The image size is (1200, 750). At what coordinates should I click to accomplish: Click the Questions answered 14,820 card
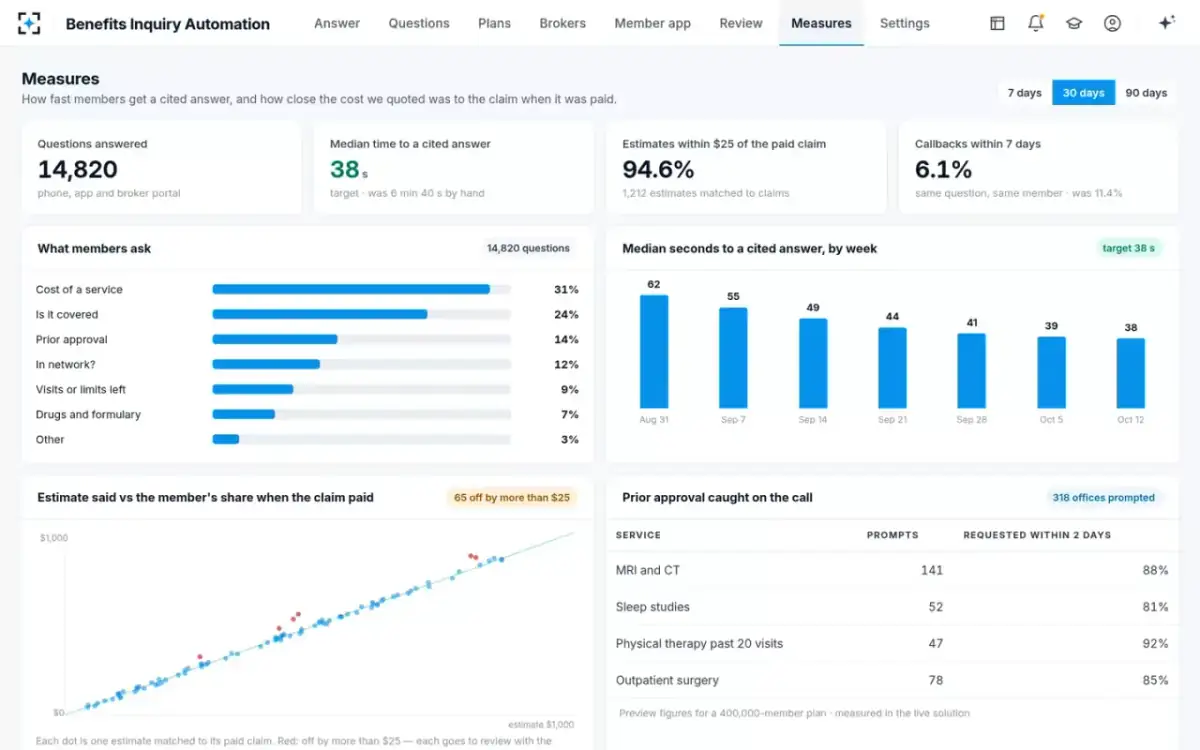click(161, 168)
